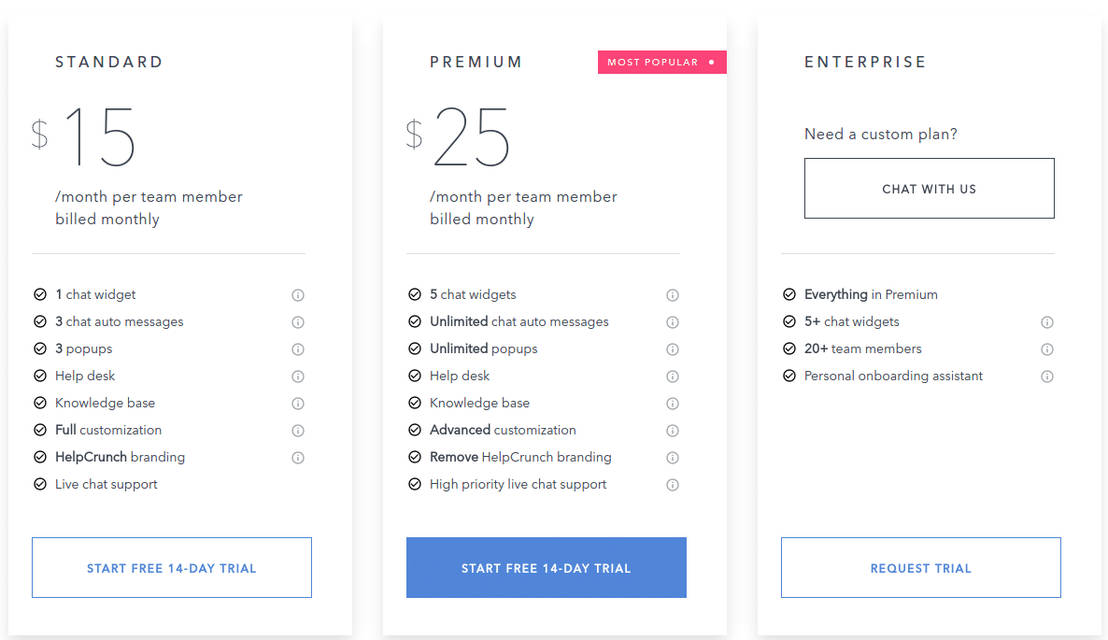This screenshot has width=1108, height=640.
Task: Show info for 'Personal onboarding assistant'
Action: [1047, 377]
